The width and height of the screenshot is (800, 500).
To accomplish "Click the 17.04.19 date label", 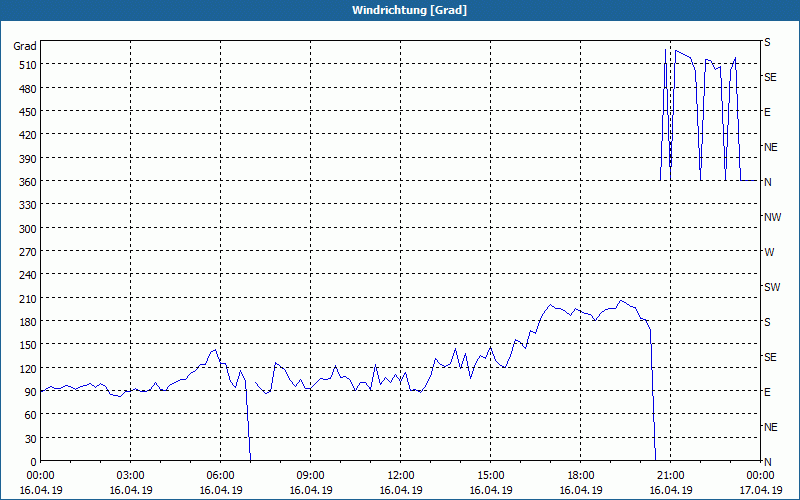I will tap(760, 490).
